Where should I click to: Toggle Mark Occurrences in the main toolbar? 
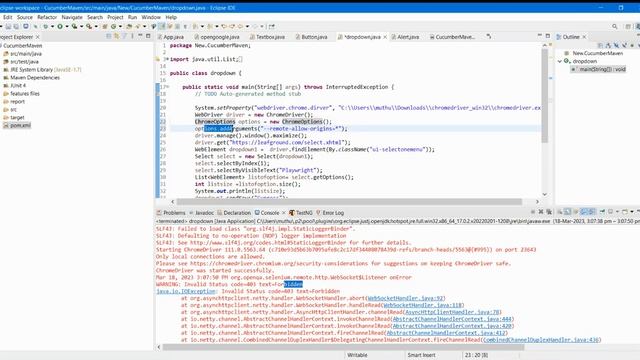(x=162, y=27)
